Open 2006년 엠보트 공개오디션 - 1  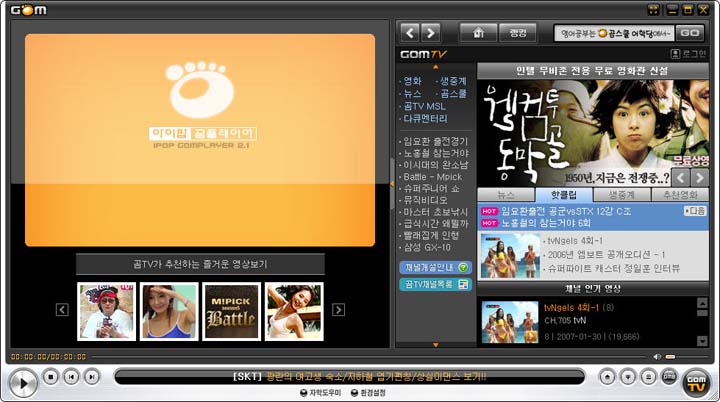(606, 255)
